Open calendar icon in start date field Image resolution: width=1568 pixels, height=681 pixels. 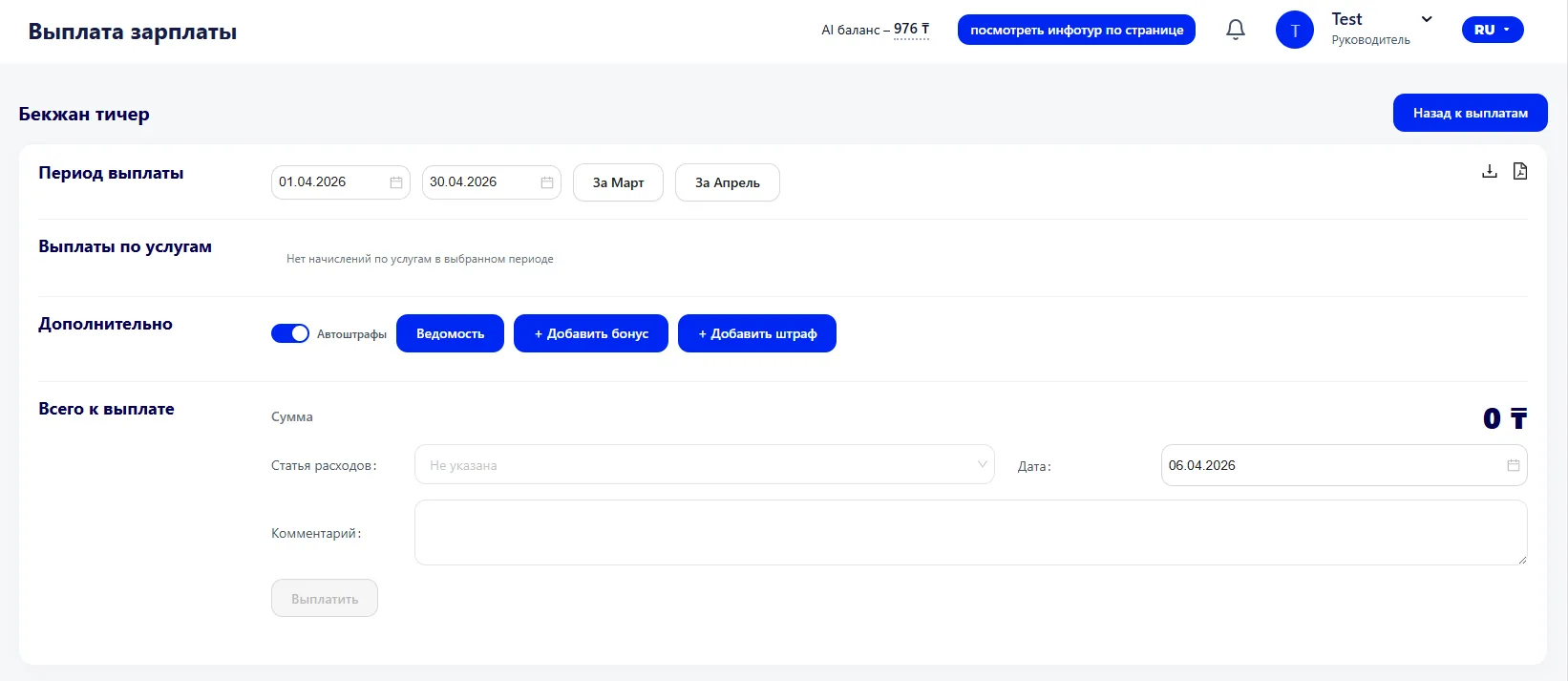point(395,182)
